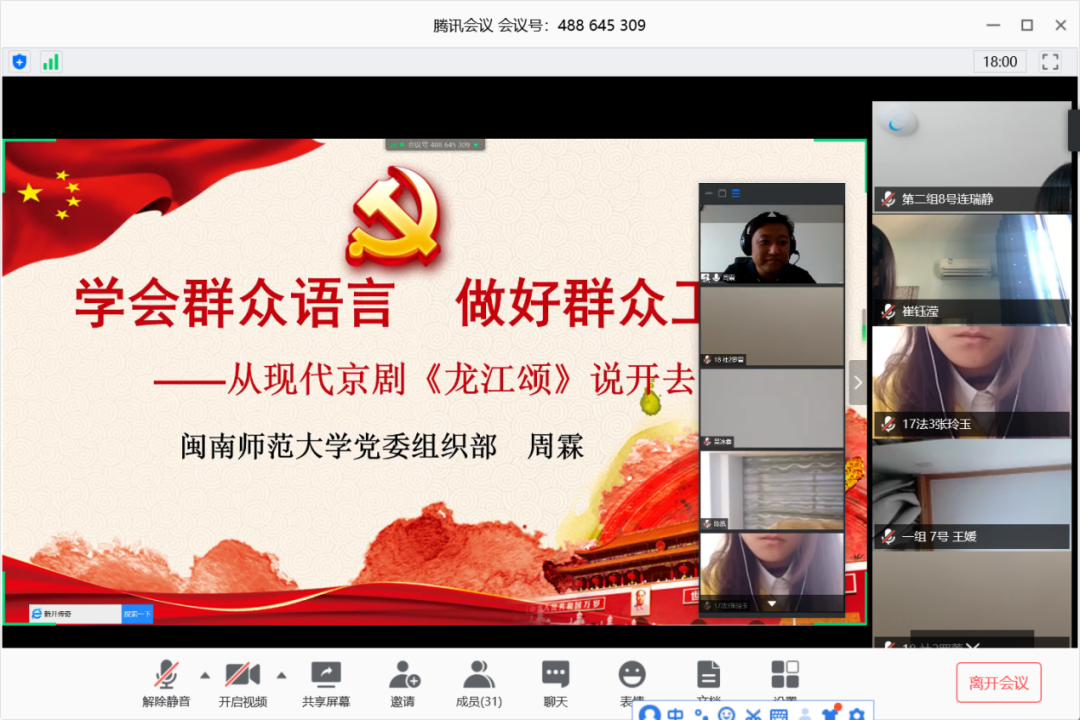Click the blue security shield icon
The height and width of the screenshot is (720, 1080).
coord(20,62)
